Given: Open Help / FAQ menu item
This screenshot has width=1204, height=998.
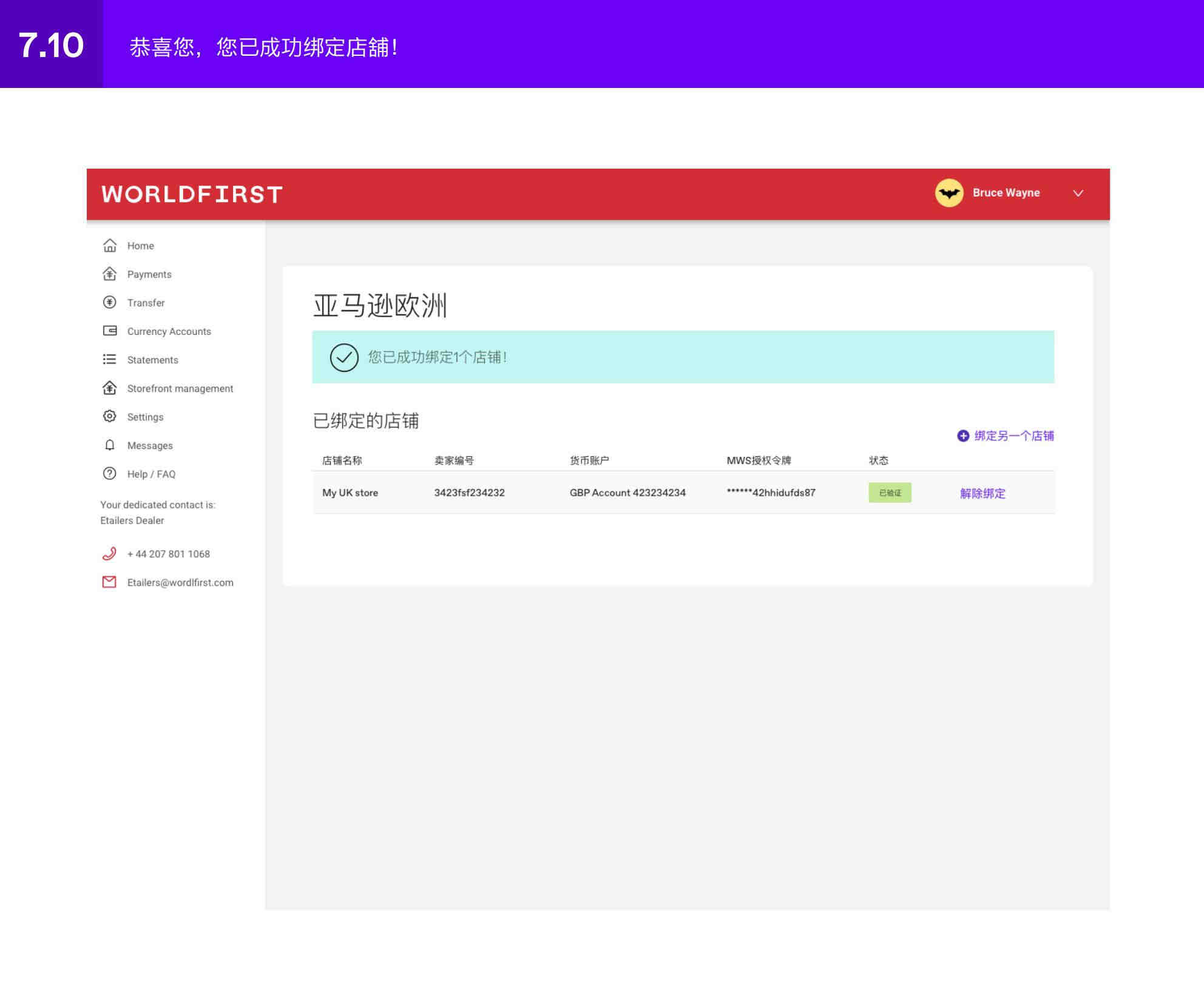Looking at the screenshot, I should pyautogui.click(x=151, y=474).
